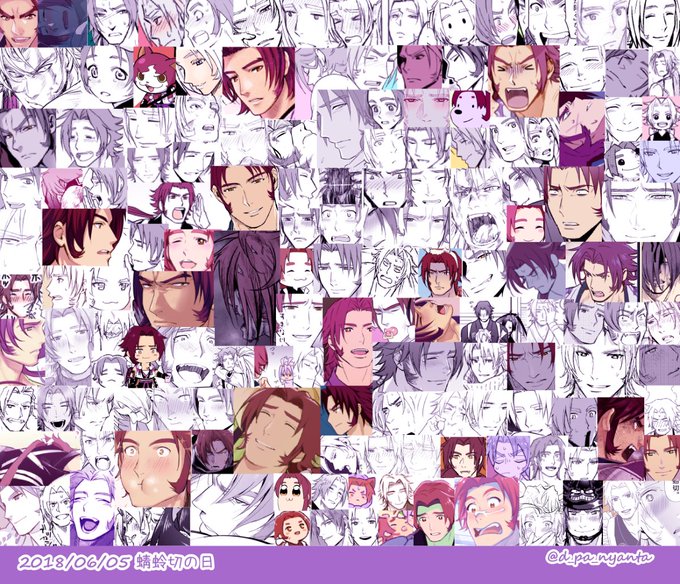
Task: Select the green headband face tile
Action: tap(434, 512)
